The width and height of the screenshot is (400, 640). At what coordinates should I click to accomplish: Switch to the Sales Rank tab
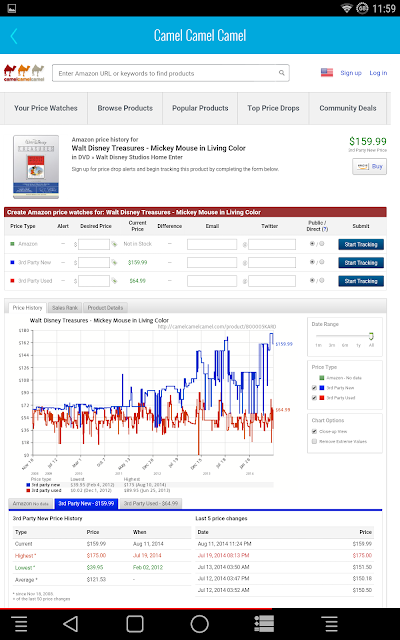[x=65, y=308]
